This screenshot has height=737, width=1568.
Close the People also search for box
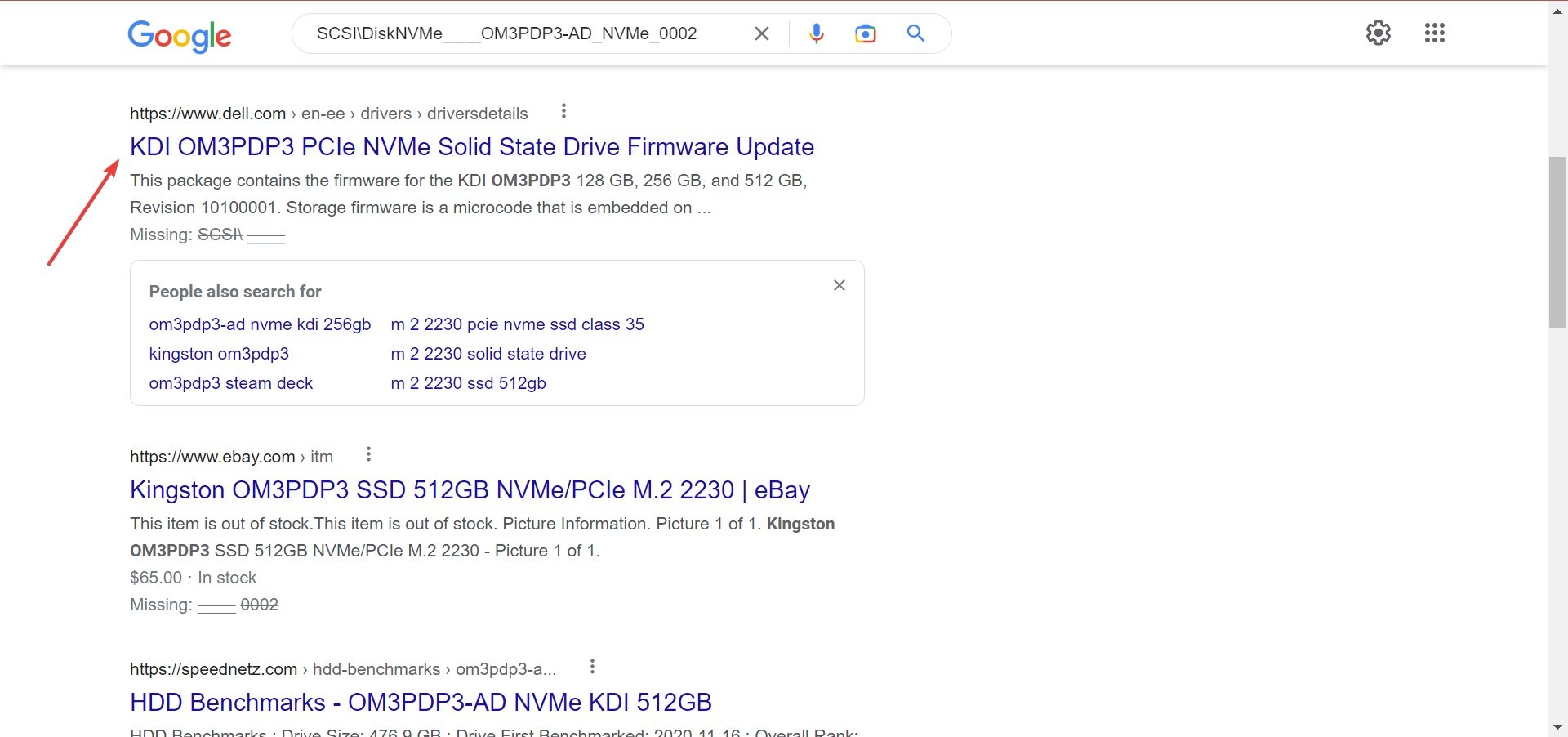839,285
